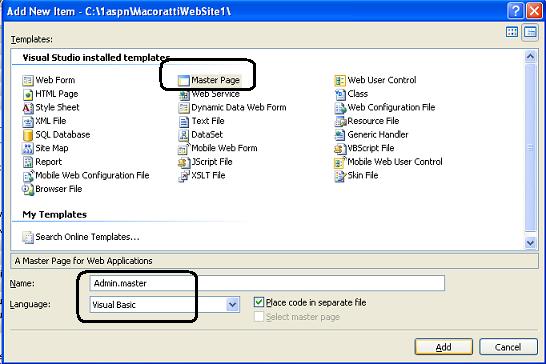This screenshot has width=546, height=364.
Task: Select the Site Map template icon
Action: click(x=28, y=149)
